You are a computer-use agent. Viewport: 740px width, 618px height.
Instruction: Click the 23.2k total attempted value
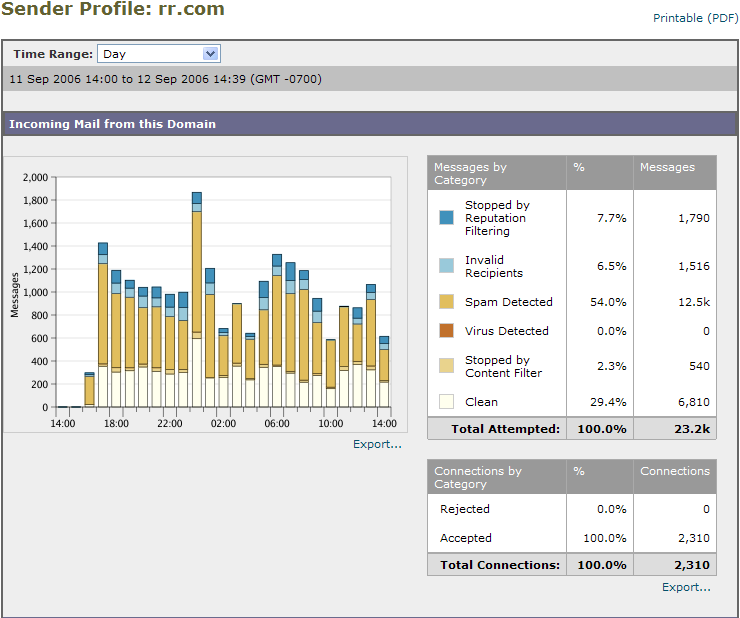[692, 429]
